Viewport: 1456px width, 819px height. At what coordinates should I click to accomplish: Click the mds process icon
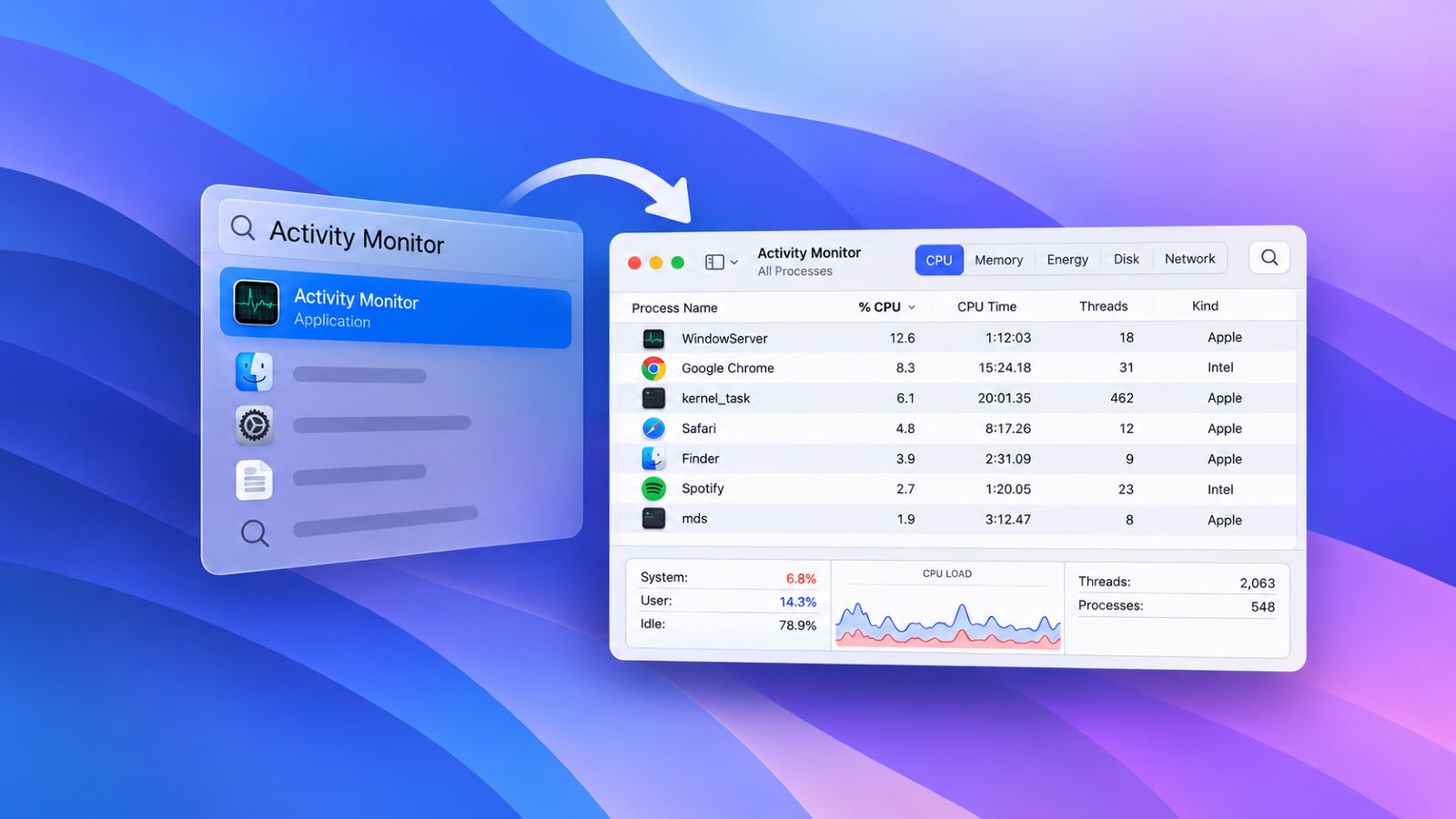[x=653, y=519]
